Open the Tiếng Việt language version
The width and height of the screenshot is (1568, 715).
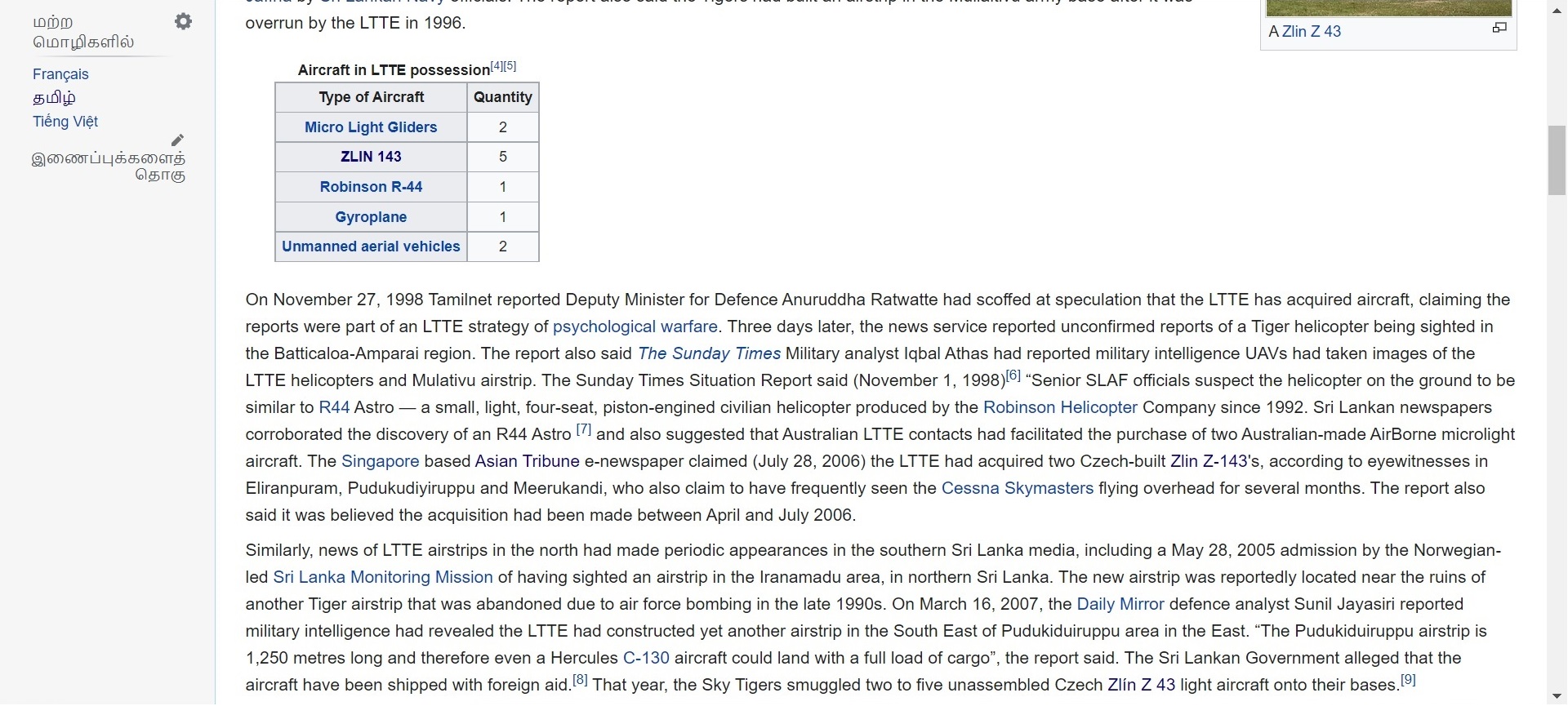pyautogui.click(x=65, y=122)
